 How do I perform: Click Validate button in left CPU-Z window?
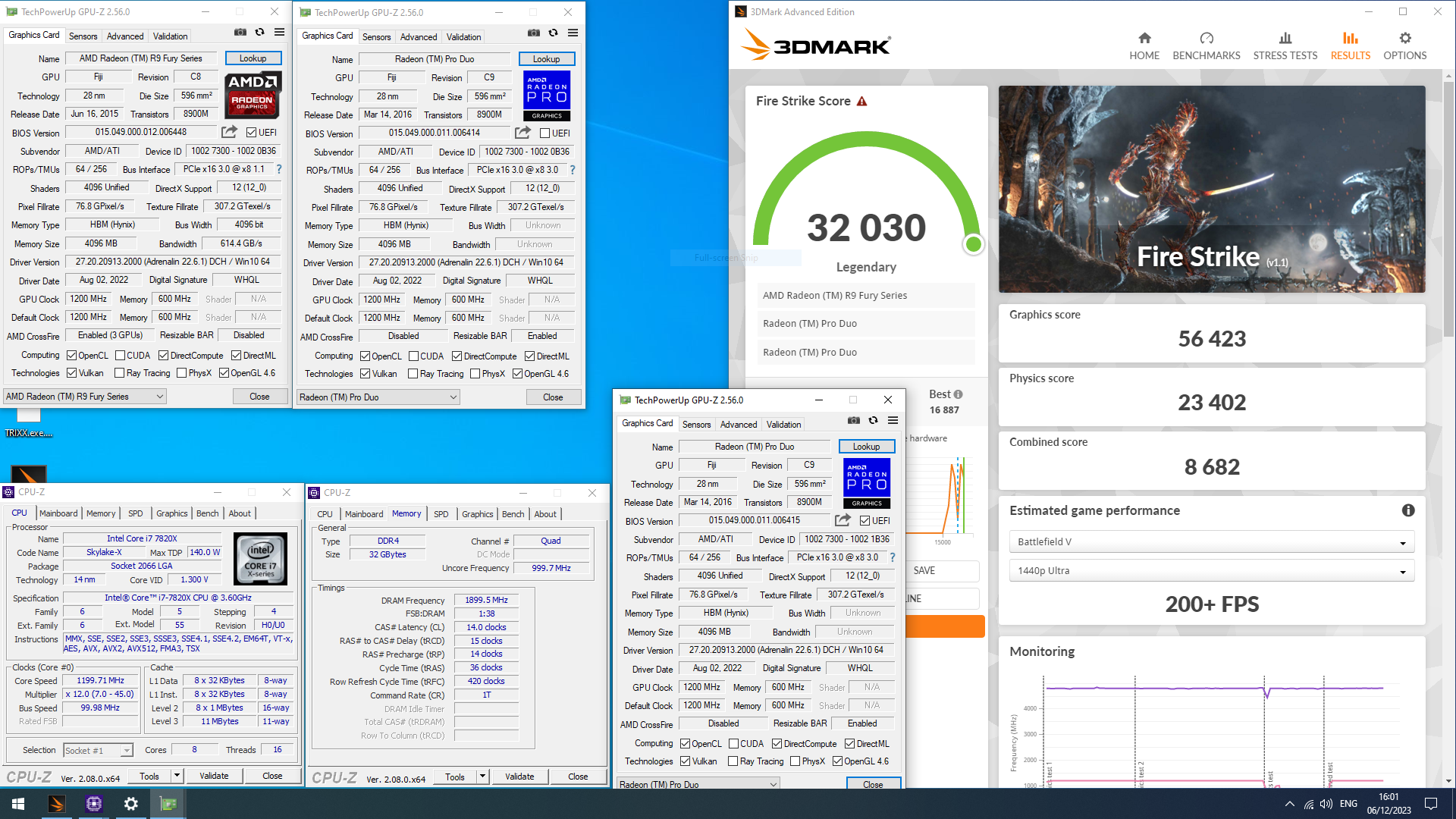pos(214,776)
